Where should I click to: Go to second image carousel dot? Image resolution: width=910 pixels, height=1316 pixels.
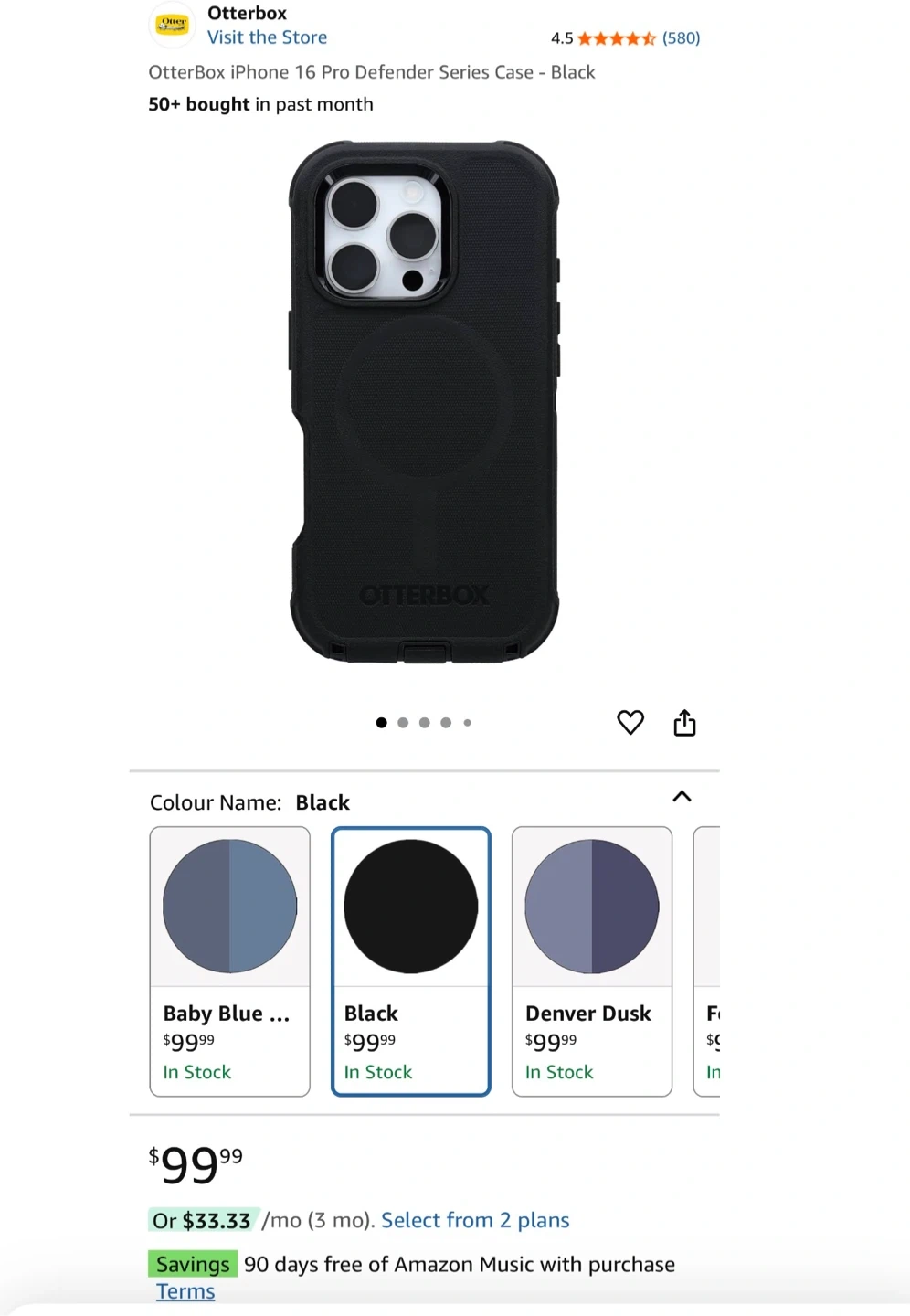point(403,723)
